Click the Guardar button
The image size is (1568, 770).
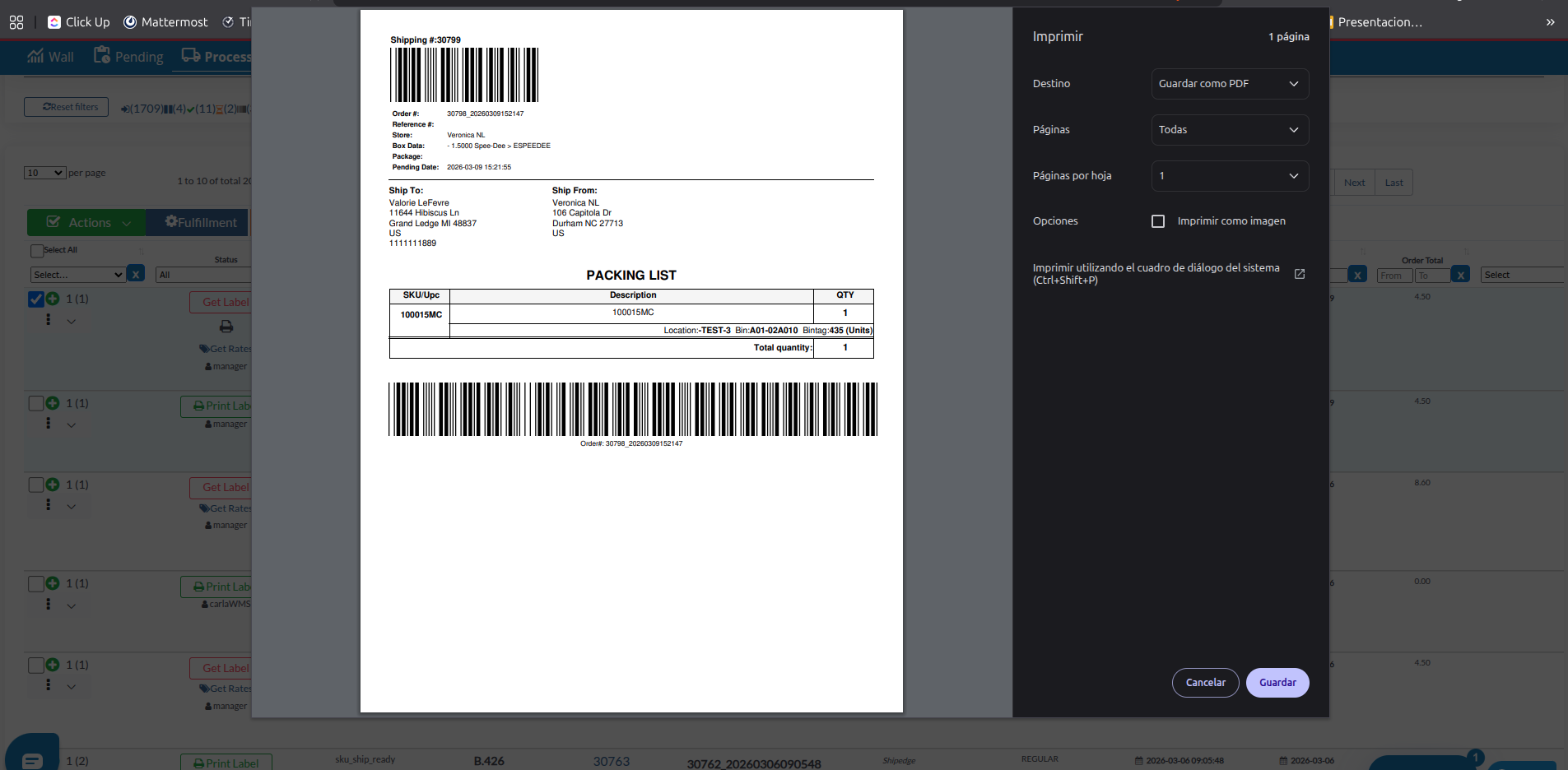[1277, 683]
